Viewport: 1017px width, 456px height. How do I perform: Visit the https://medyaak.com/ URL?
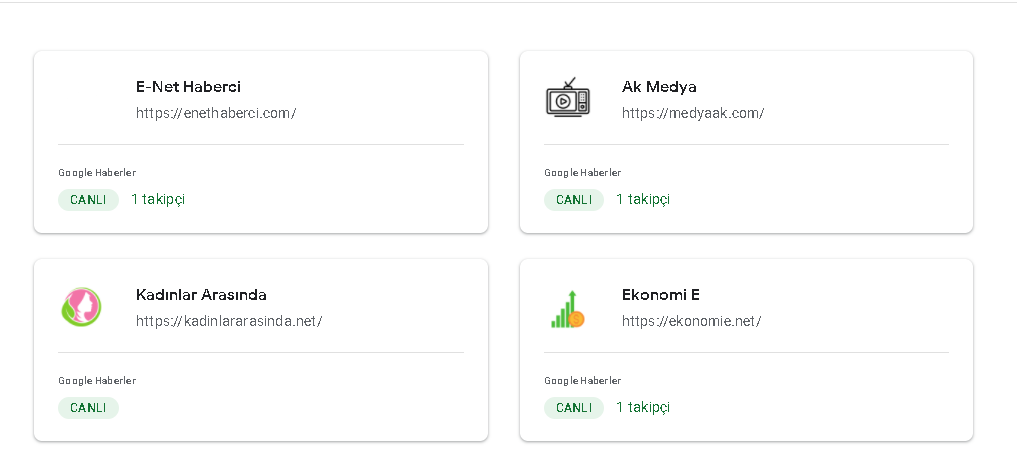click(693, 113)
